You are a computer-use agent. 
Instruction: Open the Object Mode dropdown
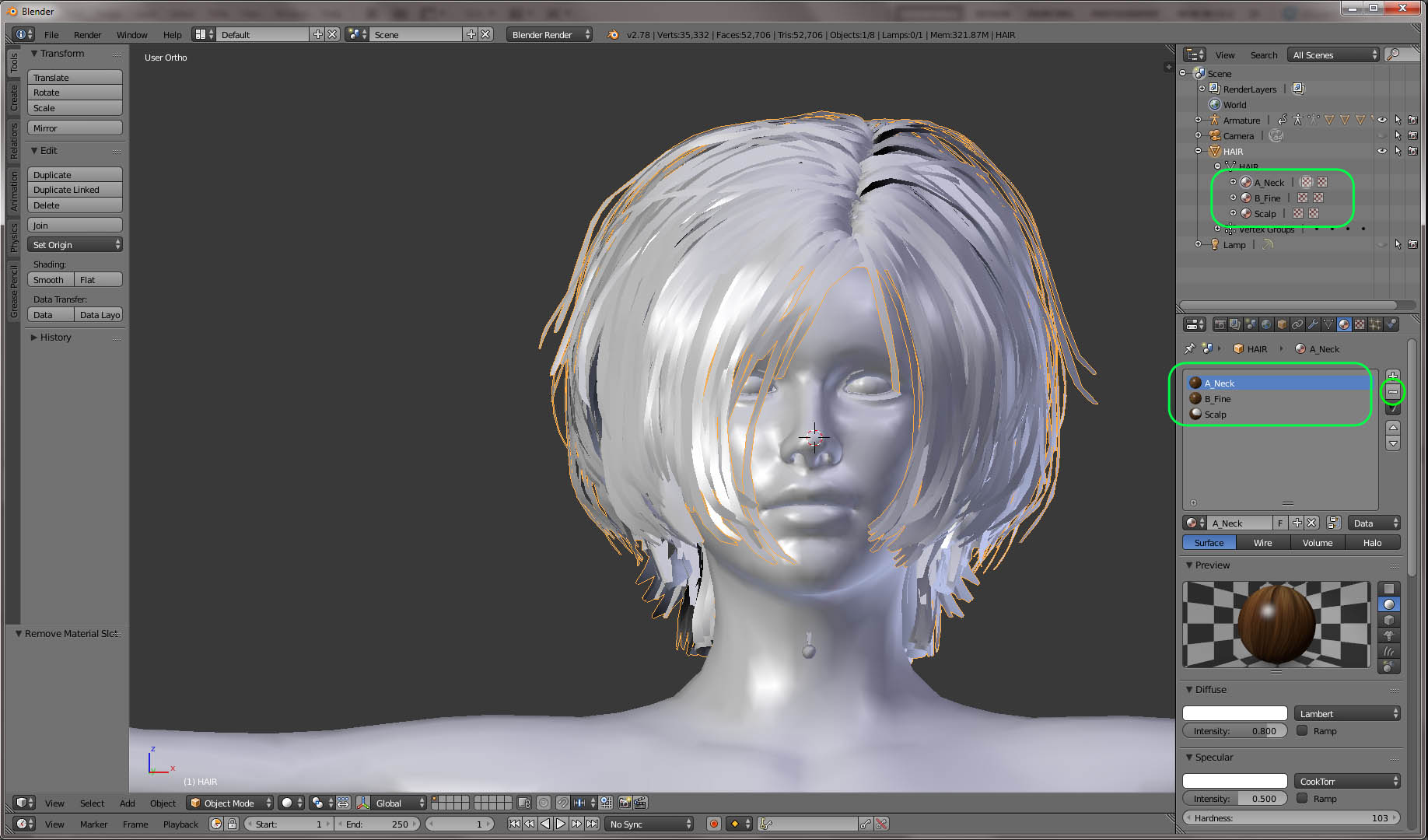click(x=230, y=803)
